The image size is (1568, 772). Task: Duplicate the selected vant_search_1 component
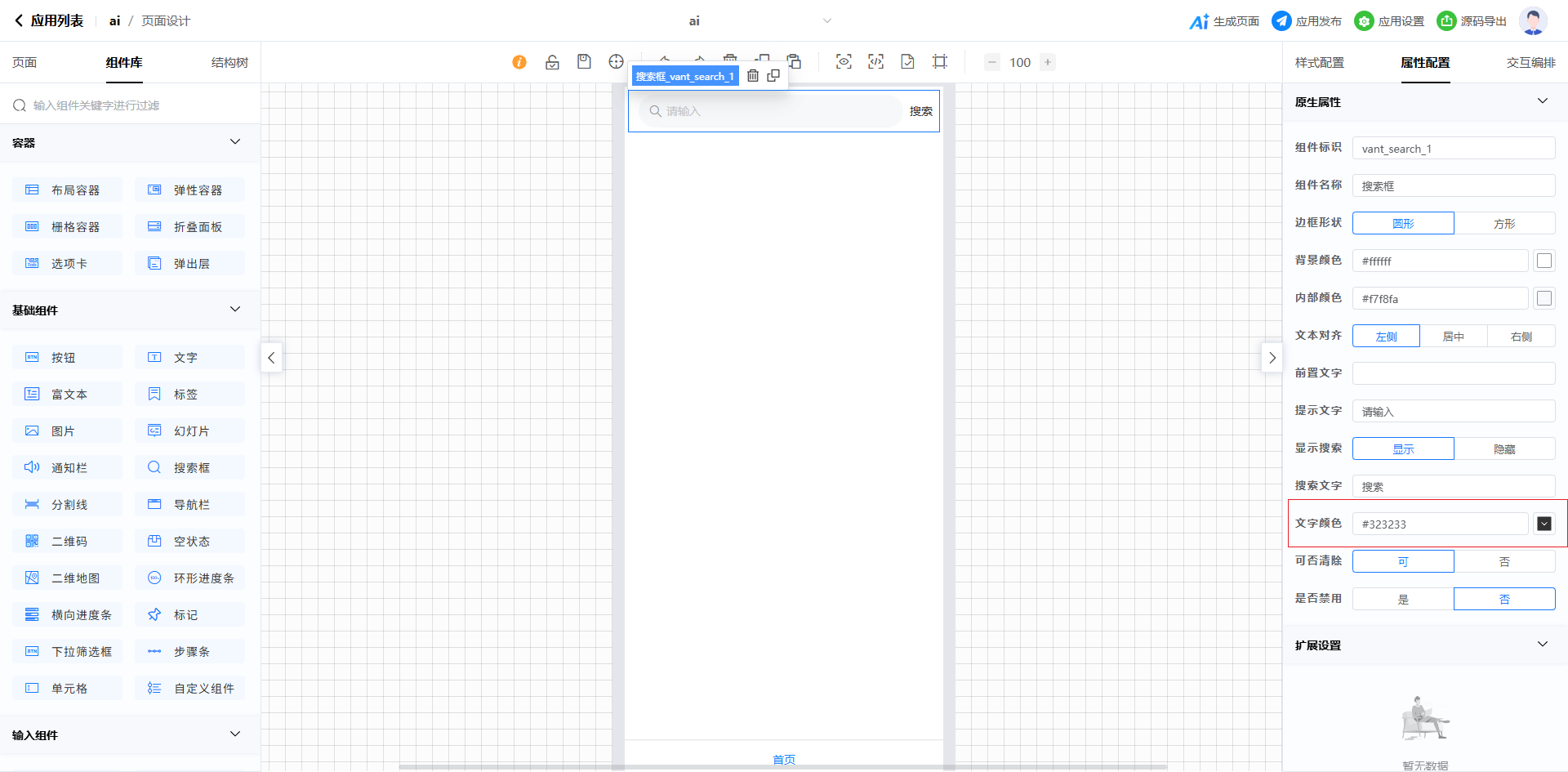coord(773,76)
